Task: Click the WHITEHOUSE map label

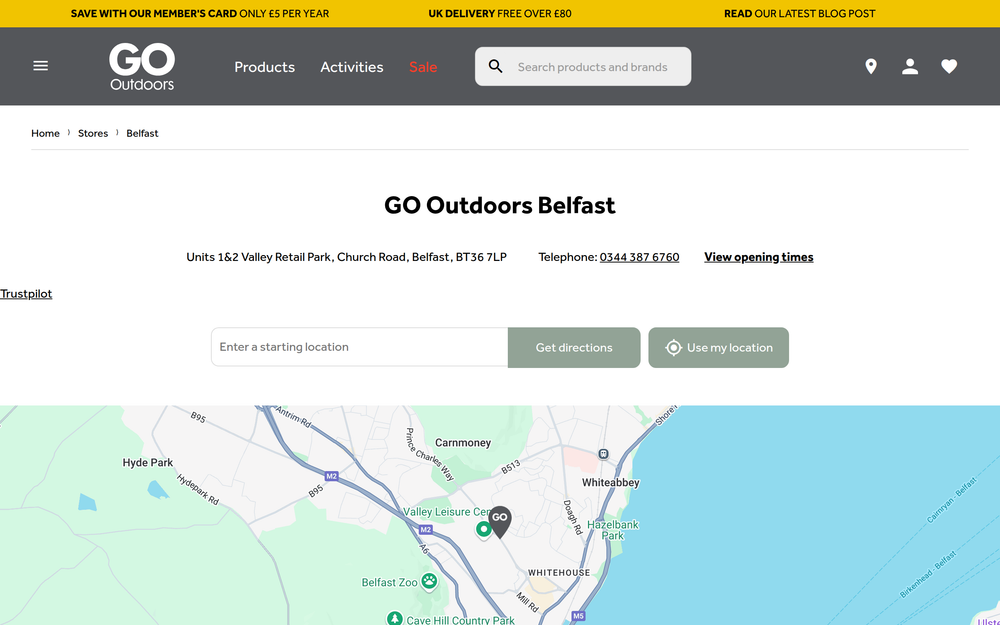Action: pos(559,573)
